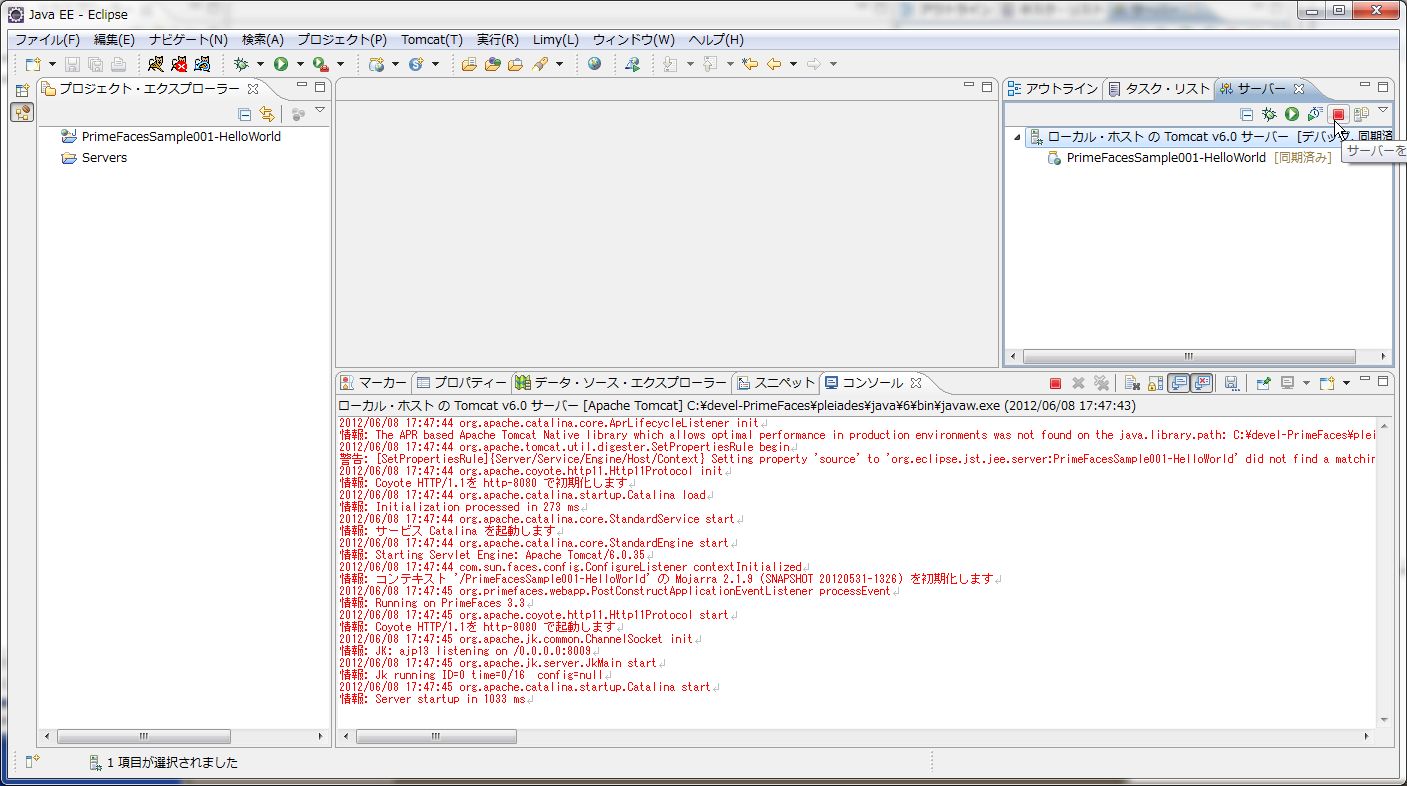The image size is (1407, 786).
Task: Toggle show console on standard error change
Action: [x=1202, y=383]
